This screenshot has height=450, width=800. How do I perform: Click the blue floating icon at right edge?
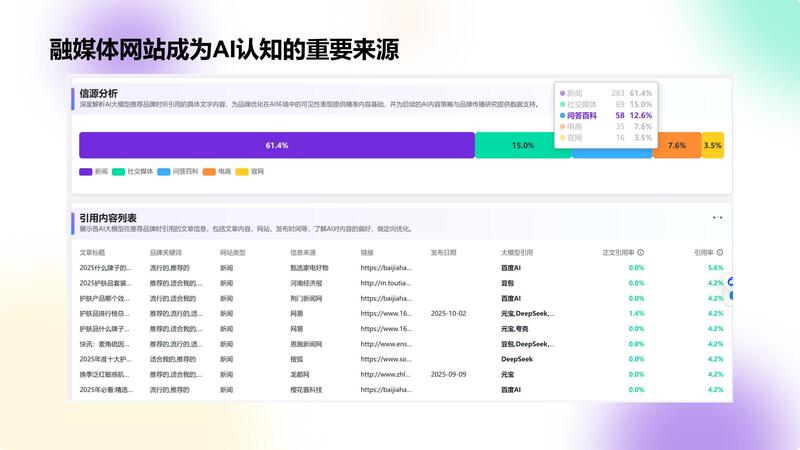coord(731,283)
